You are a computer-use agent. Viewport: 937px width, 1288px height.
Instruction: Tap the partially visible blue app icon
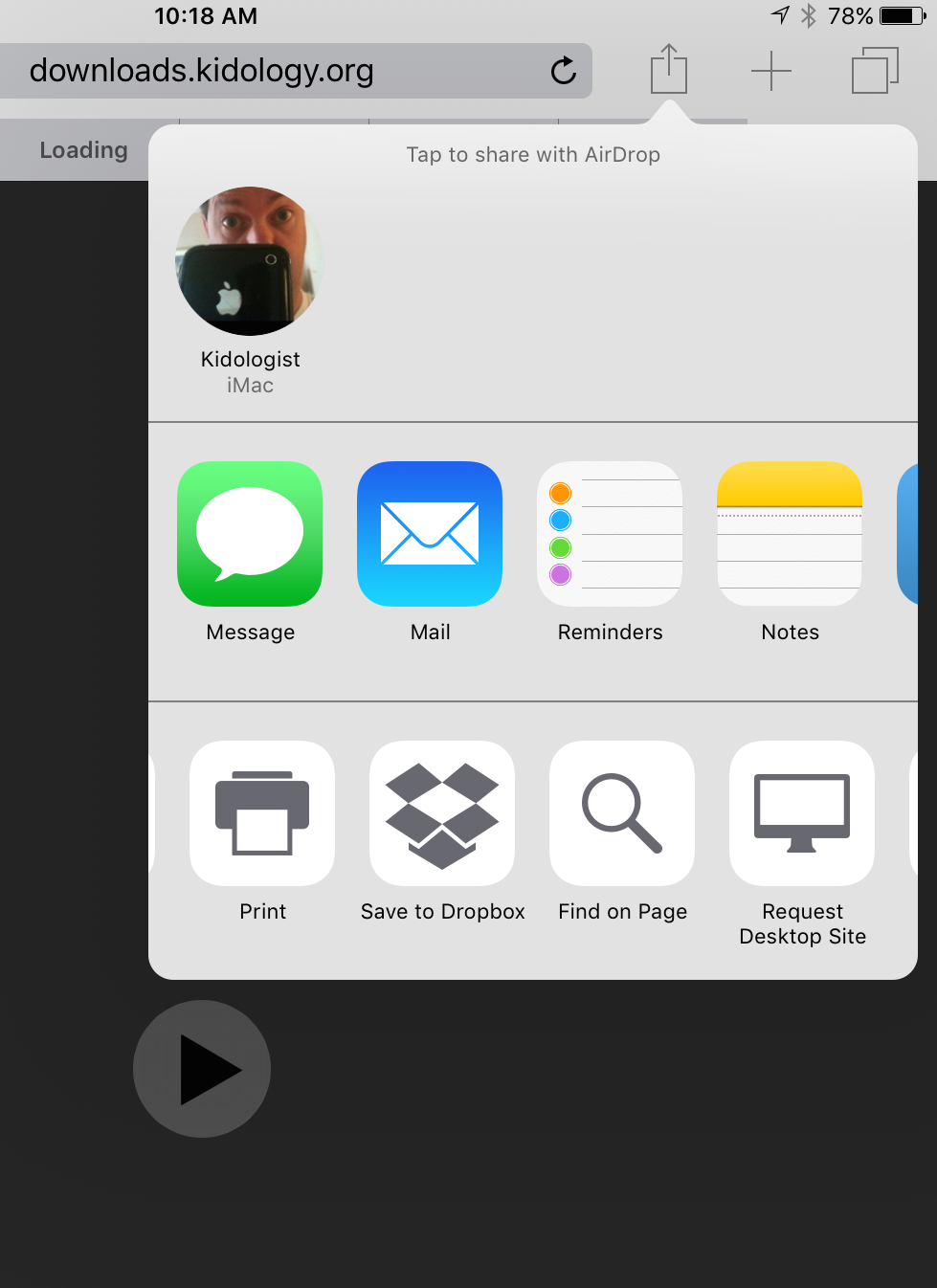907,534
